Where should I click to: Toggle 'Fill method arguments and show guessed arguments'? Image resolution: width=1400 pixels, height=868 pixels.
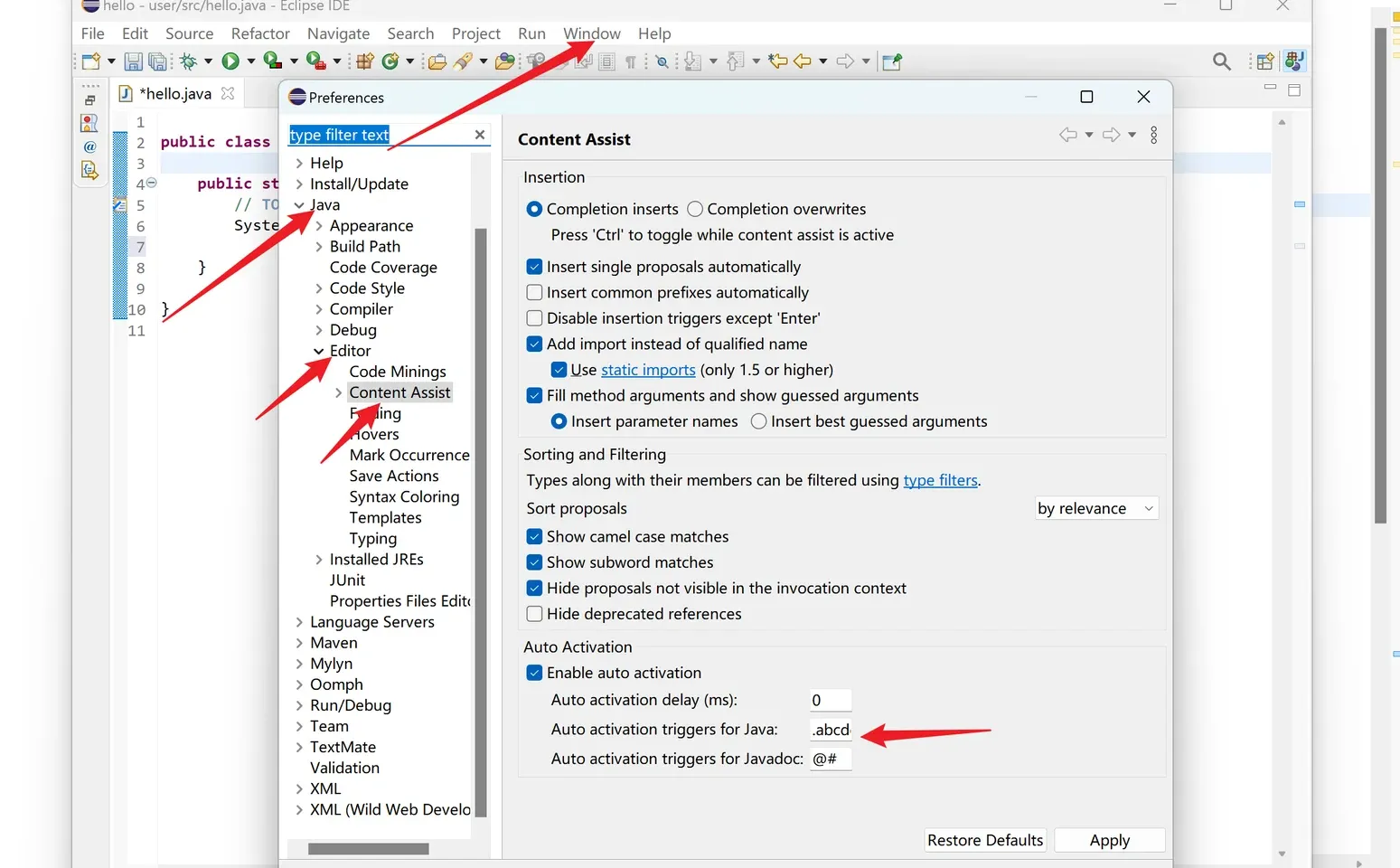534,395
